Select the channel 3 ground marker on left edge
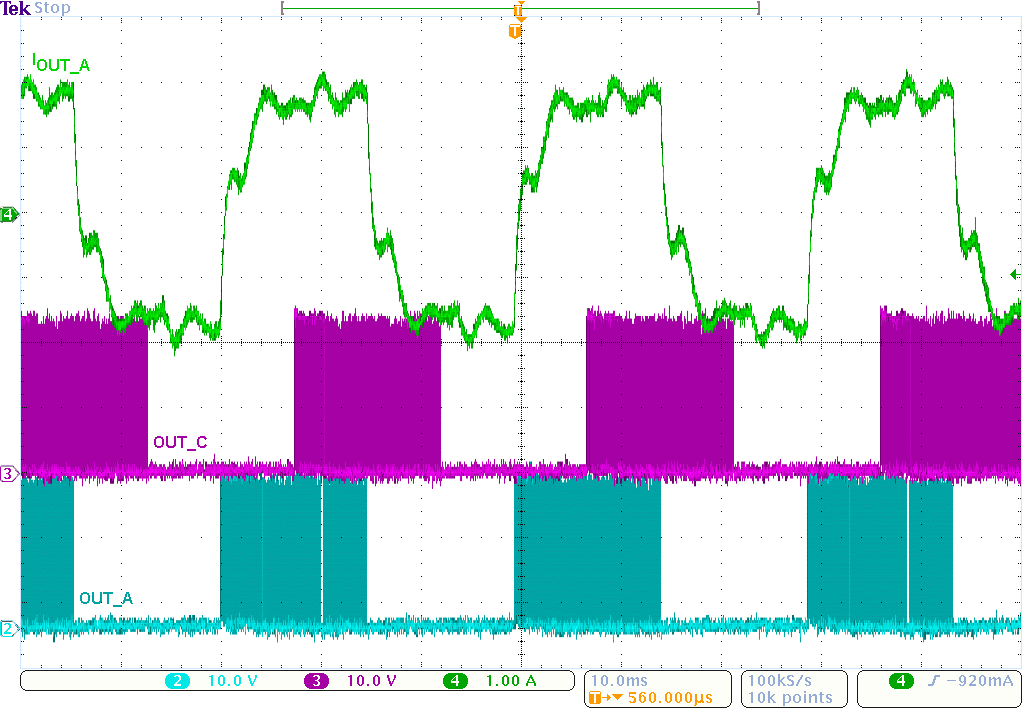This screenshot has height=708, width=1024. [9, 473]
